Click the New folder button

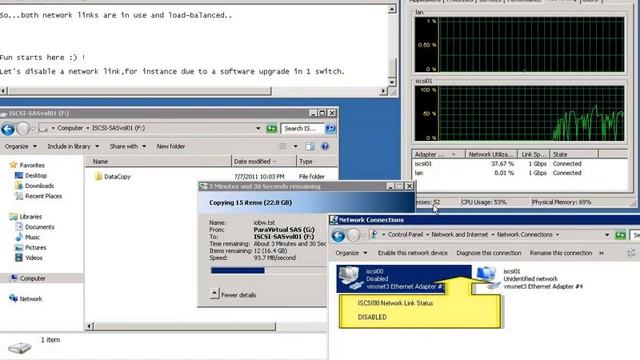coord(171,146)
